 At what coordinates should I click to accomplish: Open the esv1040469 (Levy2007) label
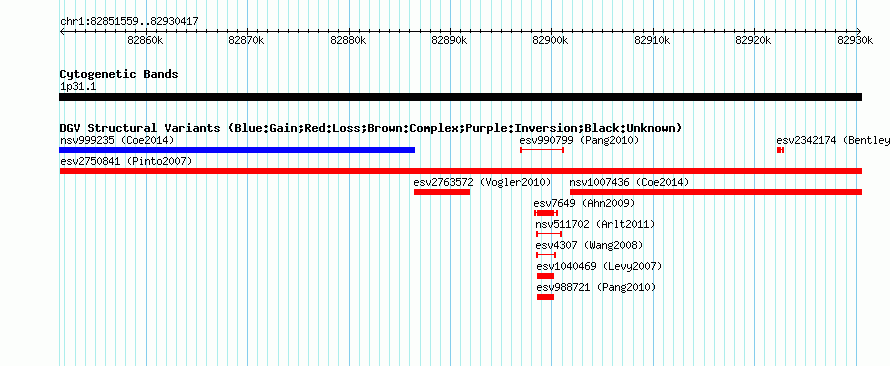point(599,266)
